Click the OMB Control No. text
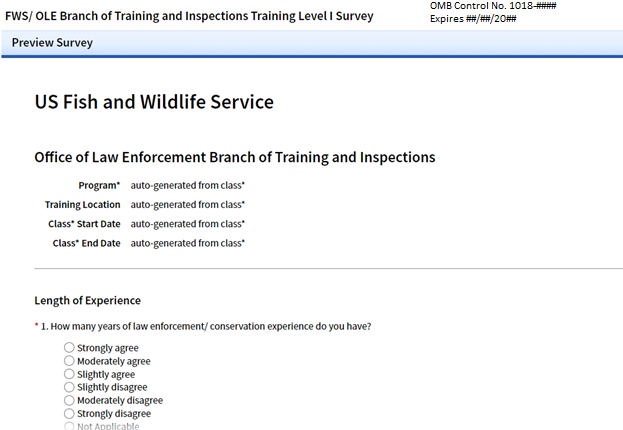This screenshot has height=430, width=623. [493, 6]
